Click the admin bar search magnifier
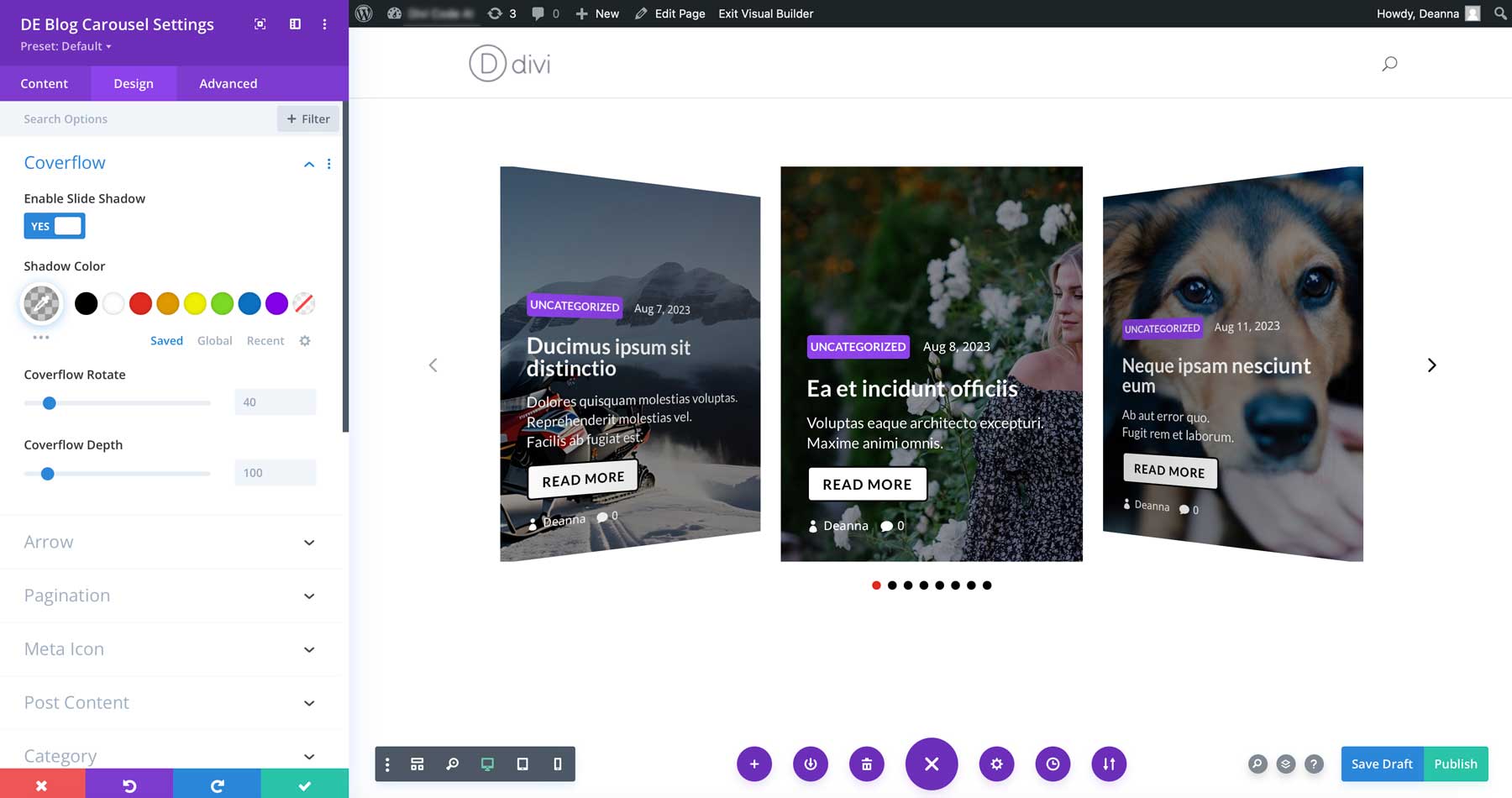Viewport: 1512px width, 798px height. tap(1500, 13)
